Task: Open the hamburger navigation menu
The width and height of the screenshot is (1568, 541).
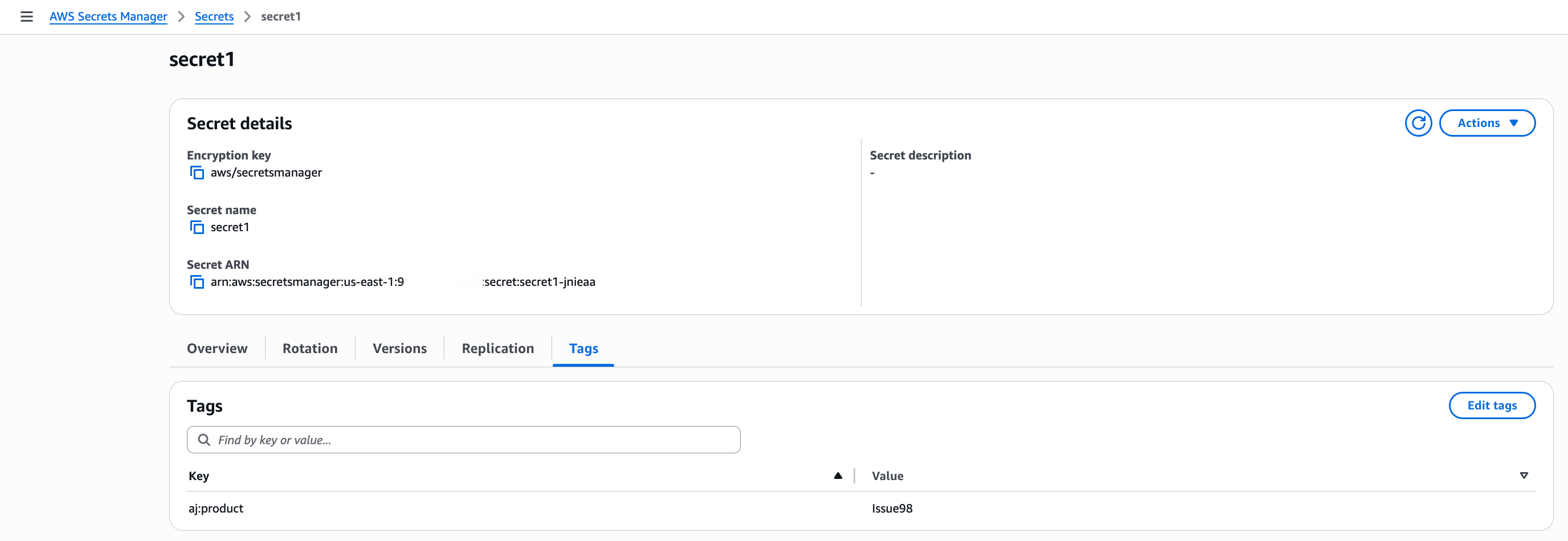Action: pyautogui.click(x=27, y=17)
